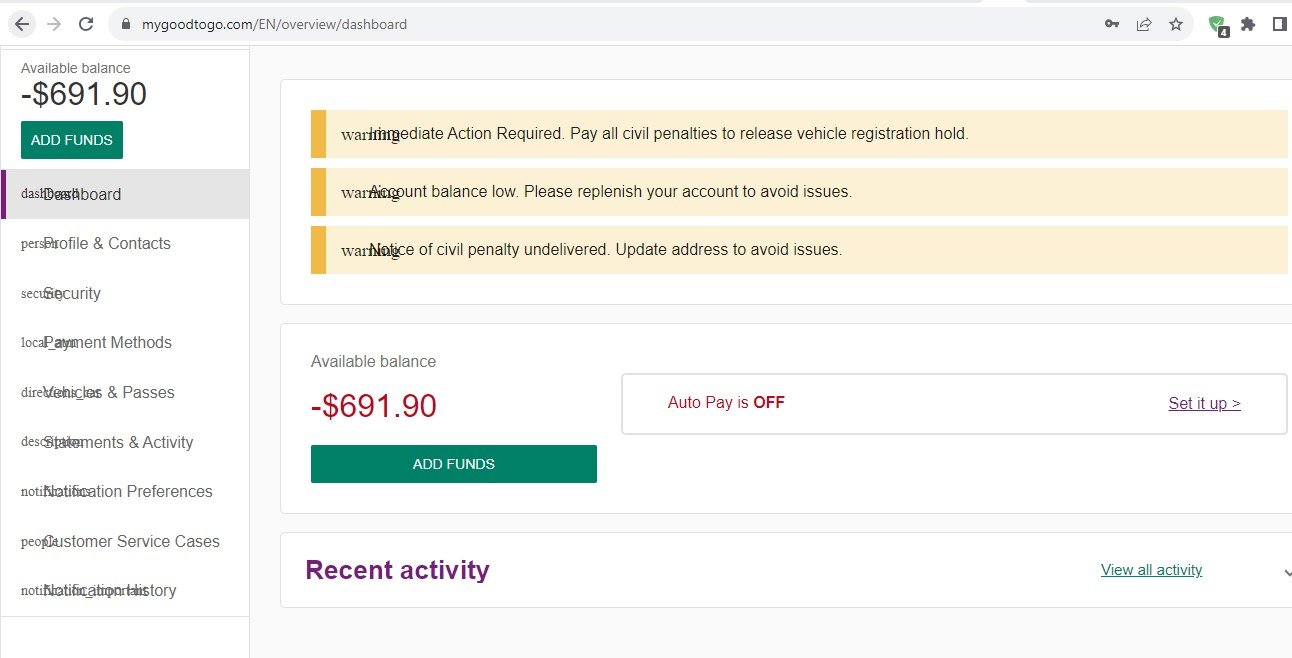The image size is (1292, 658).
Task: Reload the dashboard page
Action: coord(85,23)
